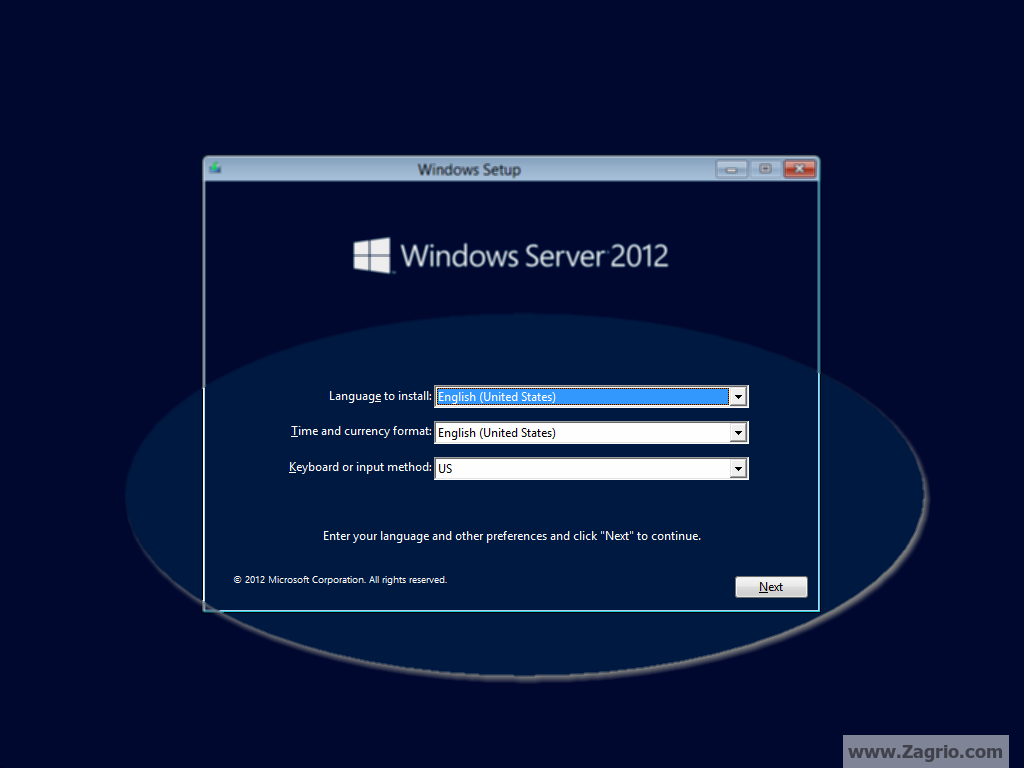Click the 'Keyboard or input method:' label

point(360,467)
